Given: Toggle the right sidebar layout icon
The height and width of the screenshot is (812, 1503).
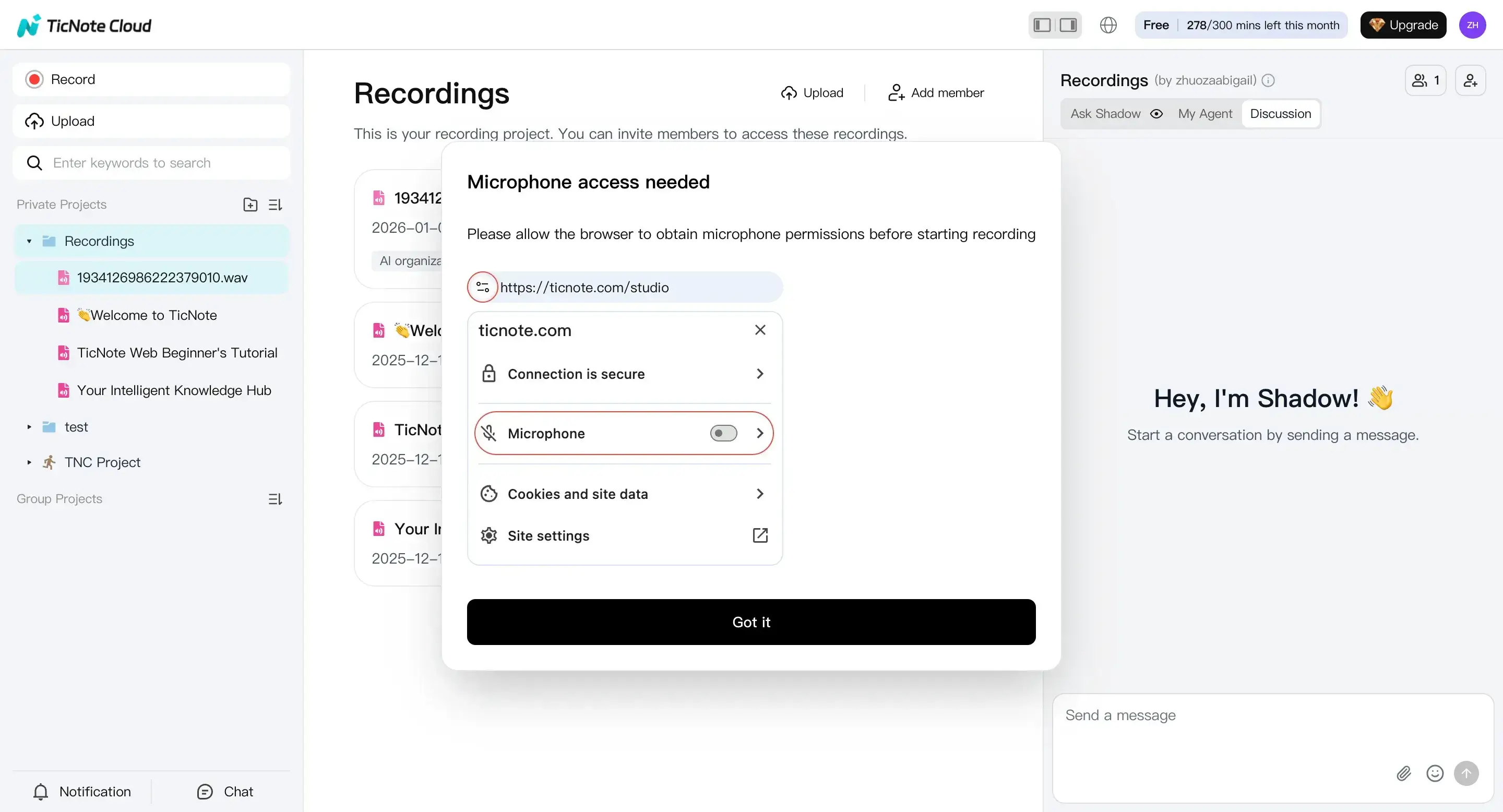Looking at the screenshot, I should (x=1068, y=25).
